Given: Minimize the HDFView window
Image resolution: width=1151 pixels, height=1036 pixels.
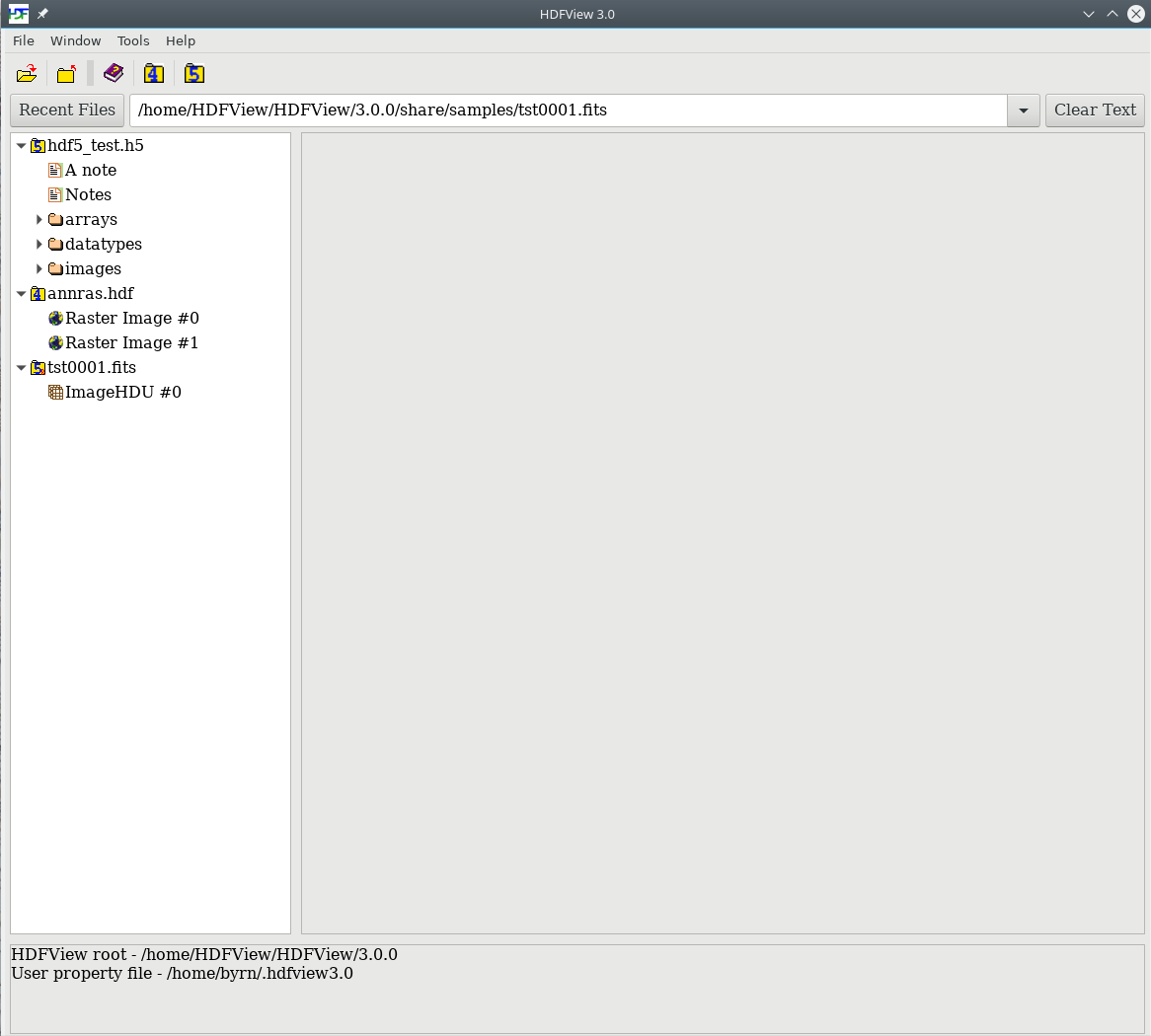Looking at the screenshot, I should (x=1089, y=14).
